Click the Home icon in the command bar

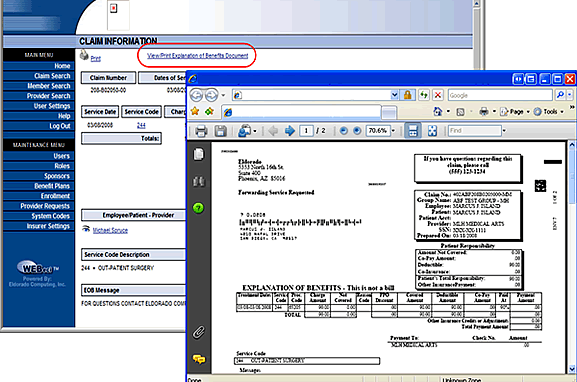coord(438,111)
